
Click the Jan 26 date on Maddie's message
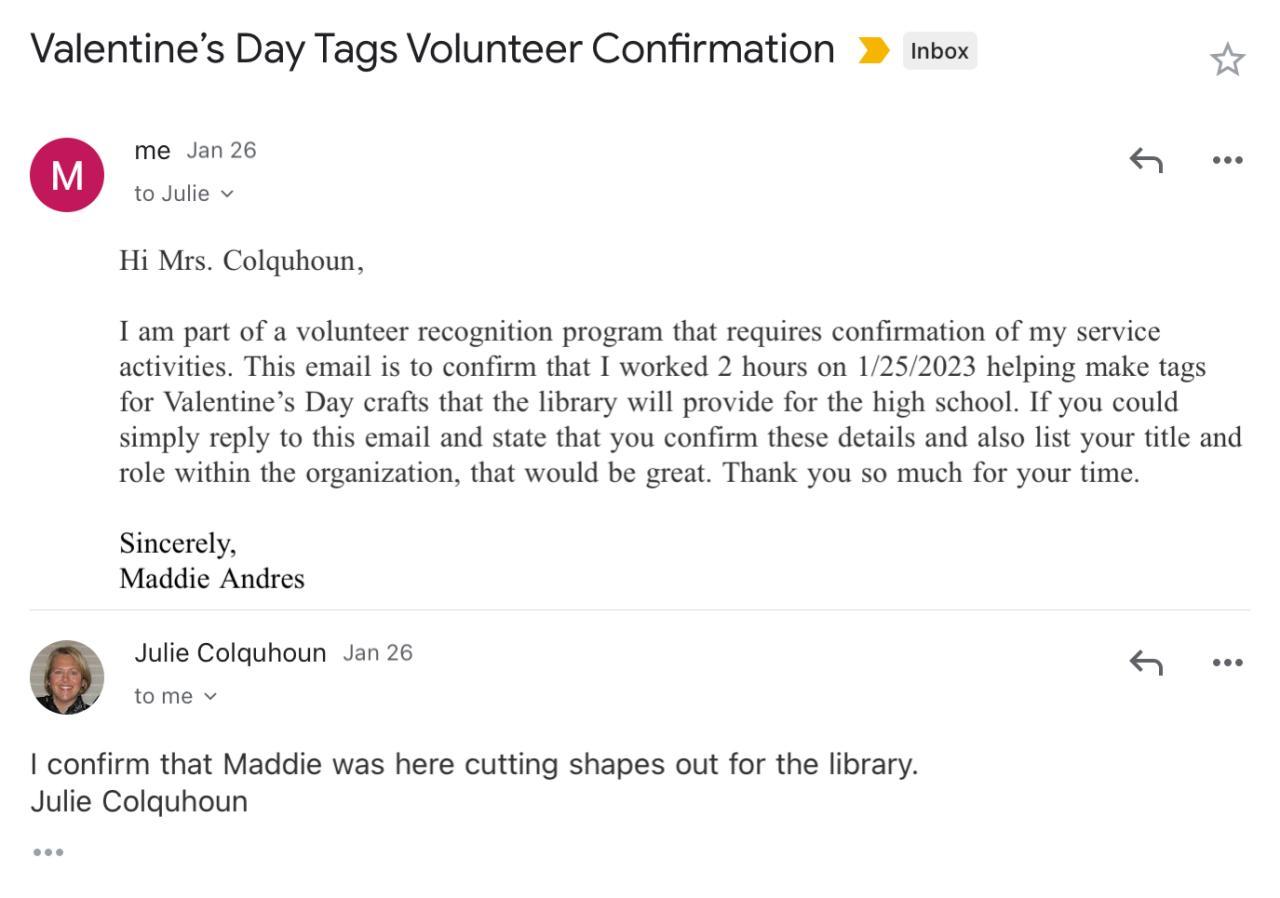[221, 151]
